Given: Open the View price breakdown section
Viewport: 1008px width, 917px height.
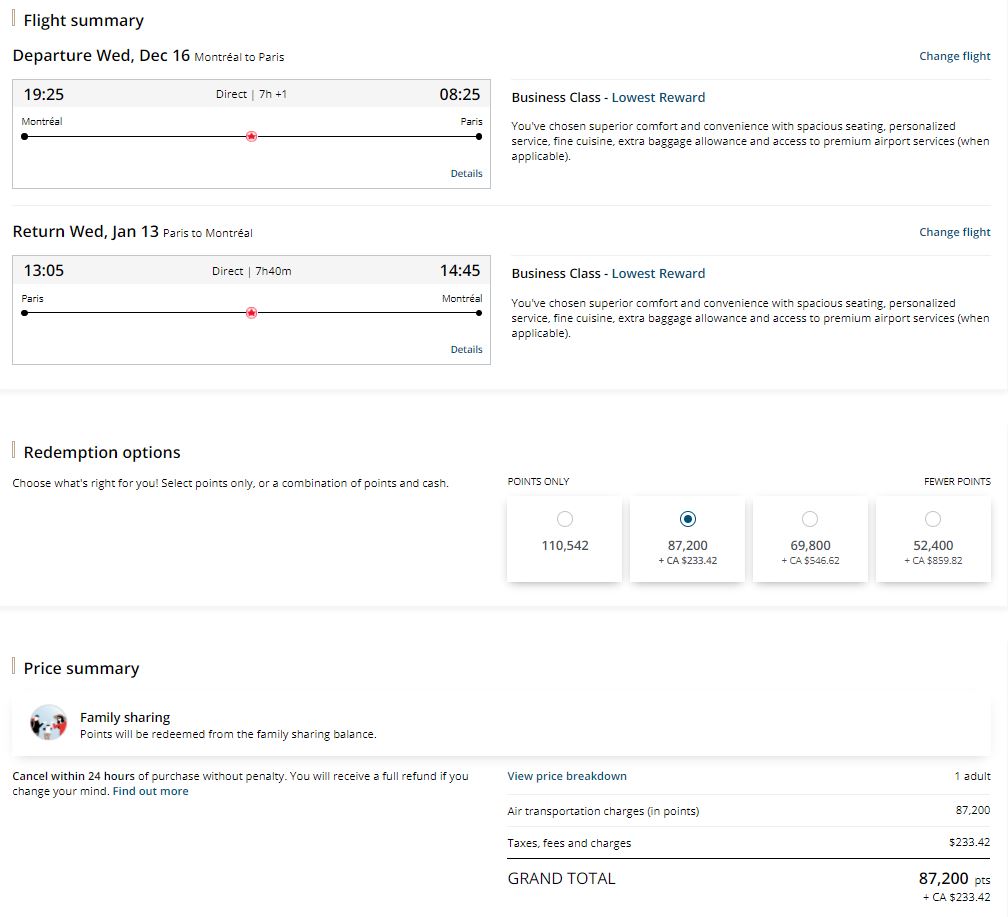Looking at the screenshot, I should [x=567, y=776].
